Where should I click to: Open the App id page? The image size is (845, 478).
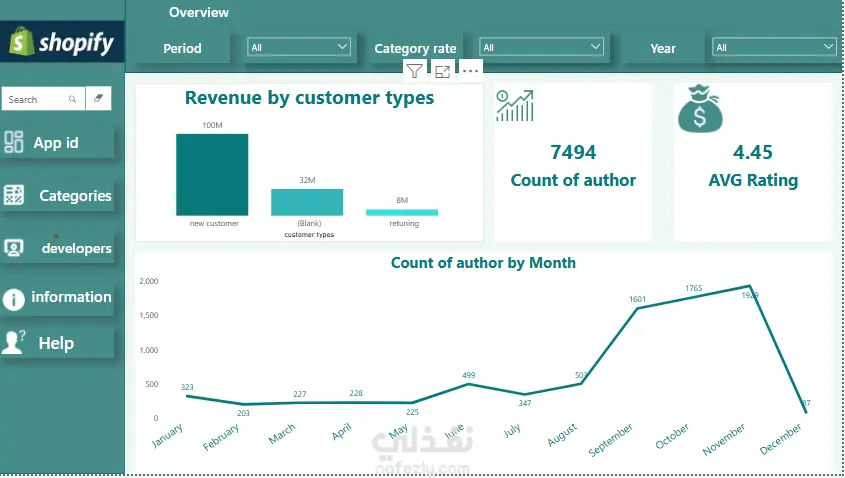(57, 143)
